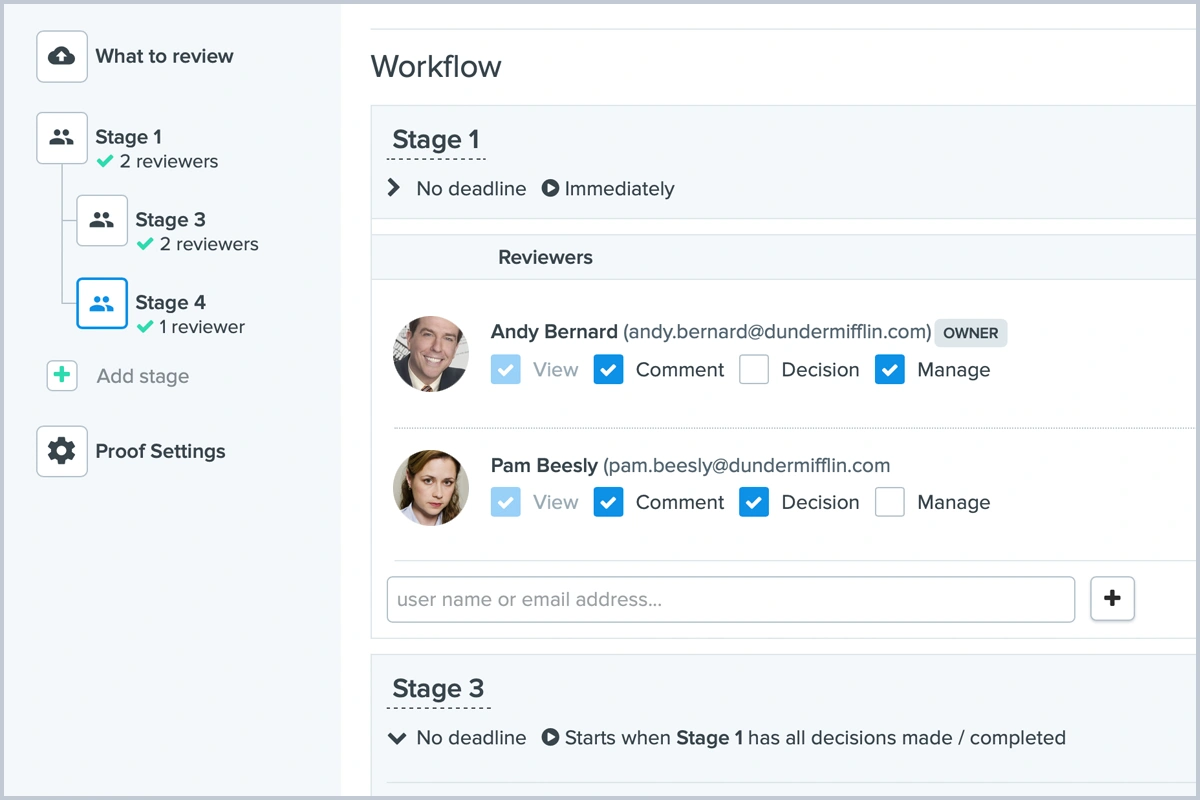The width and height of the screenshot is (1200, 800).
Task: Enable Manage checkbox for Pam Beesly
Action: point(889,502)
